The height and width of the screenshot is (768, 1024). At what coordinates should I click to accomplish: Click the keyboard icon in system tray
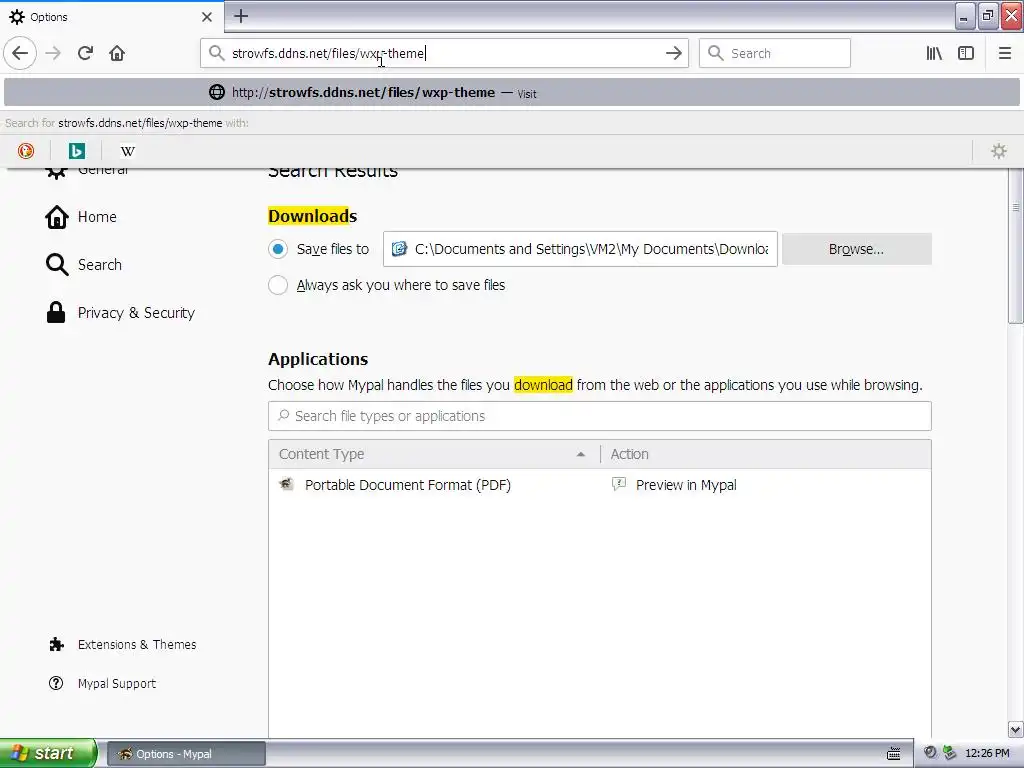click(893, 754)
